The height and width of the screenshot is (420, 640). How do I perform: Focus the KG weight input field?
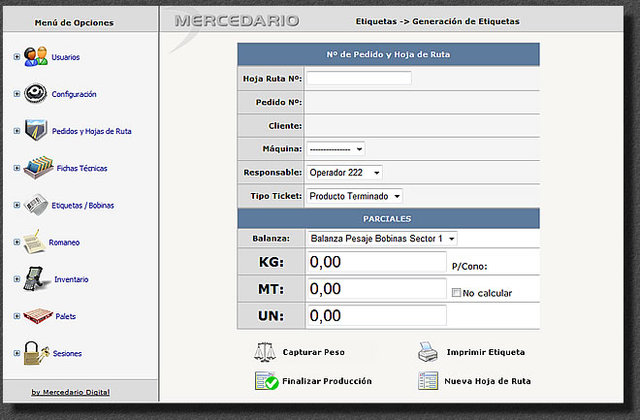(376, 262)
